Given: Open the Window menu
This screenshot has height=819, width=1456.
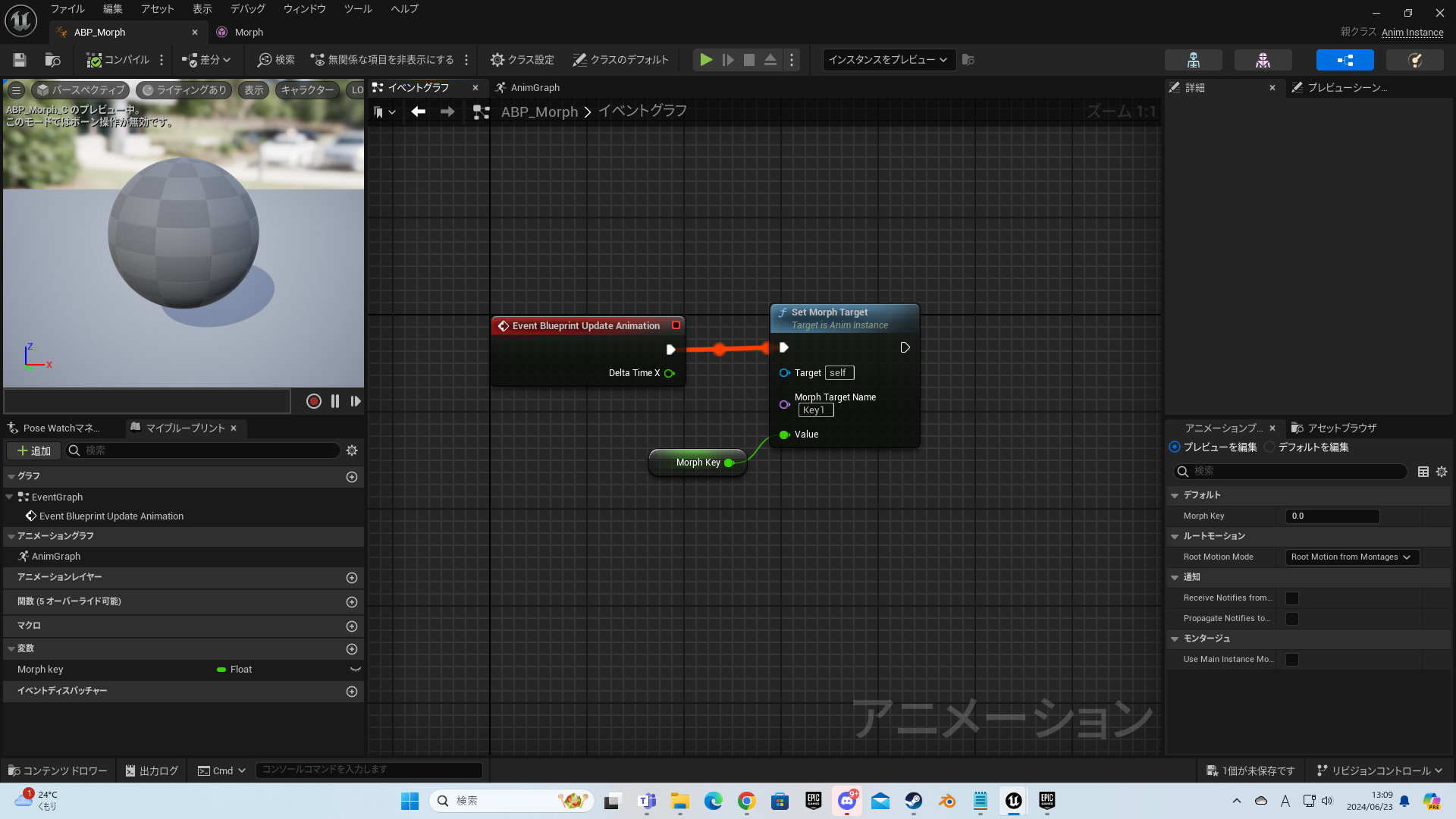Looking at the screenshot, I should tap(304, 9).
